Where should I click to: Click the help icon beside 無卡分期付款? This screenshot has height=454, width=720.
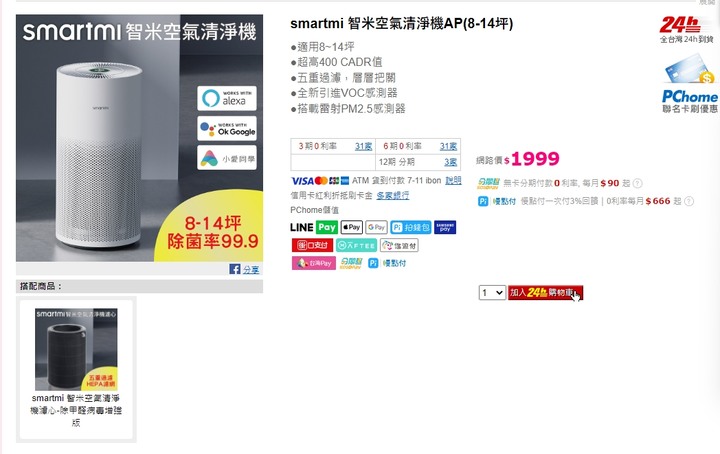coord(637,184)
